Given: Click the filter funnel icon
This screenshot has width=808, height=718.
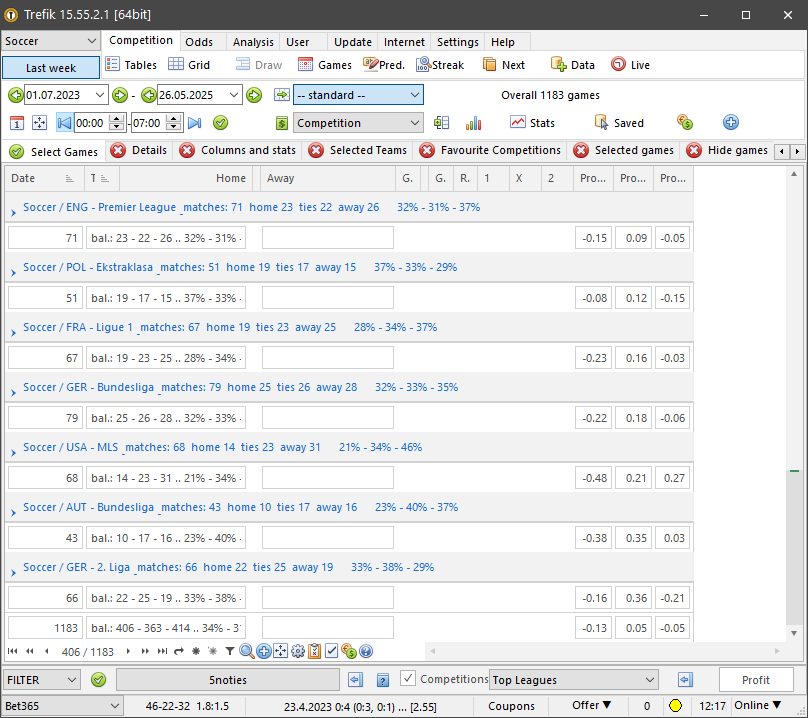Looking at the screenshot, I should pyautogui.click(x=229, y=651).
